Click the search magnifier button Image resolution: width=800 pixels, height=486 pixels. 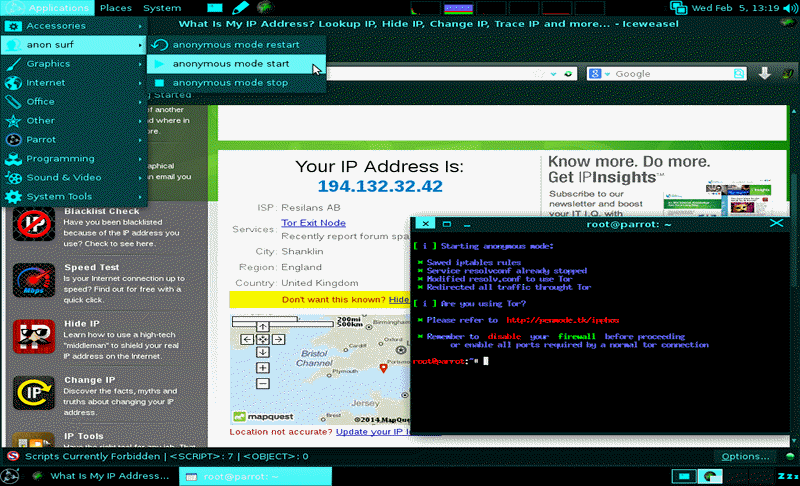click(x=739, y=74)
